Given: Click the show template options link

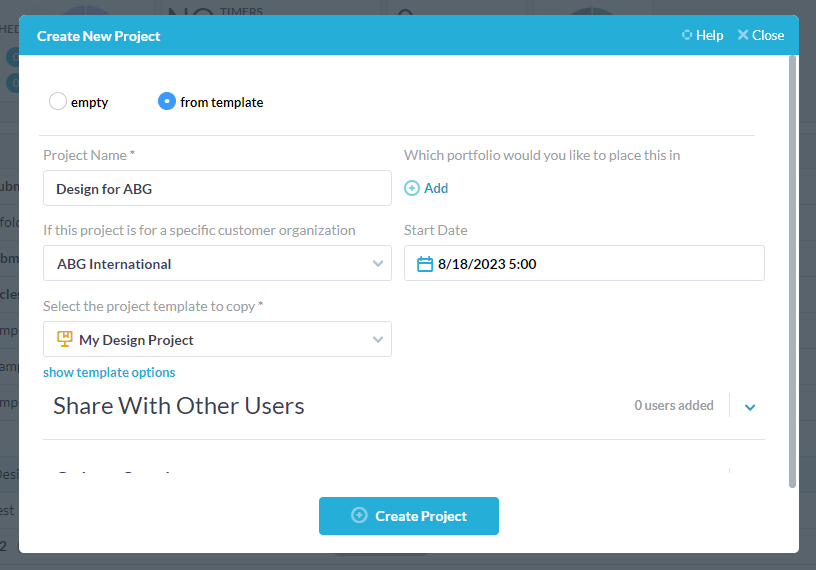Looking at the screenshot, I should [x=109, y=372].
